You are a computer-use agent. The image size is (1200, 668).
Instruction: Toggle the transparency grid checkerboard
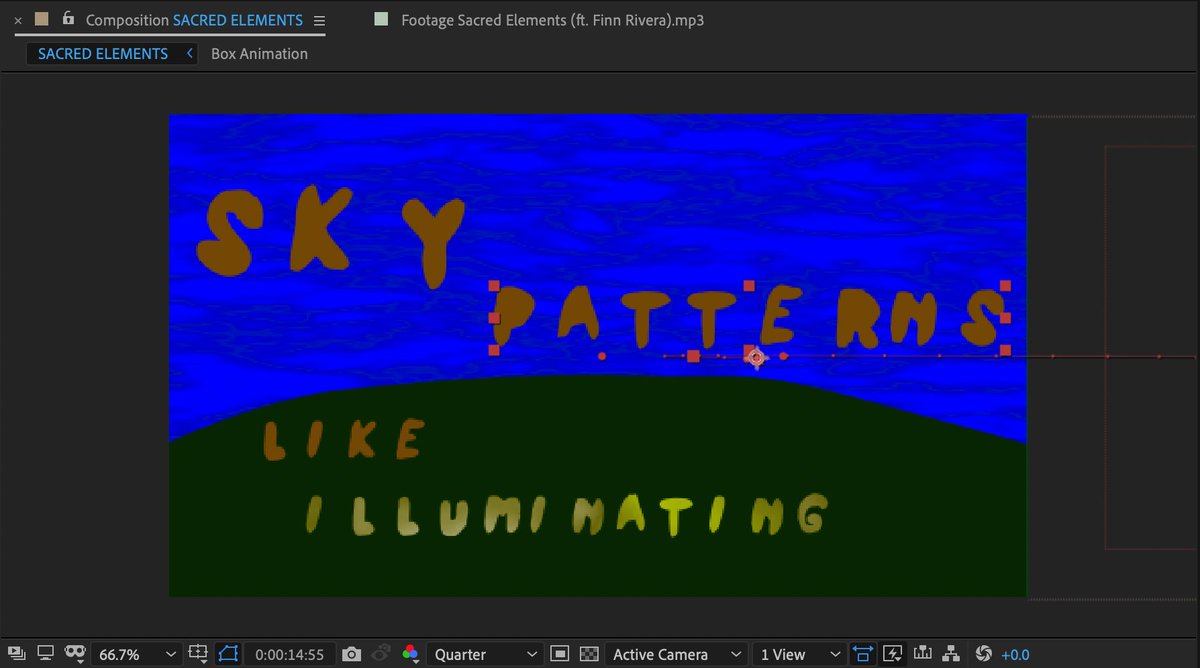point(589,654)
